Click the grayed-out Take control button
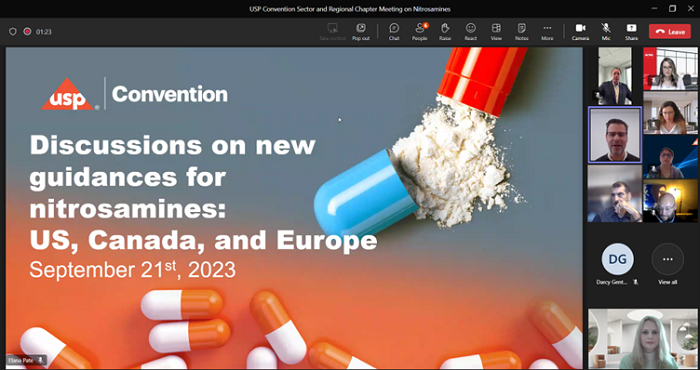Viewport: 700px width, 370px height. 332,32
